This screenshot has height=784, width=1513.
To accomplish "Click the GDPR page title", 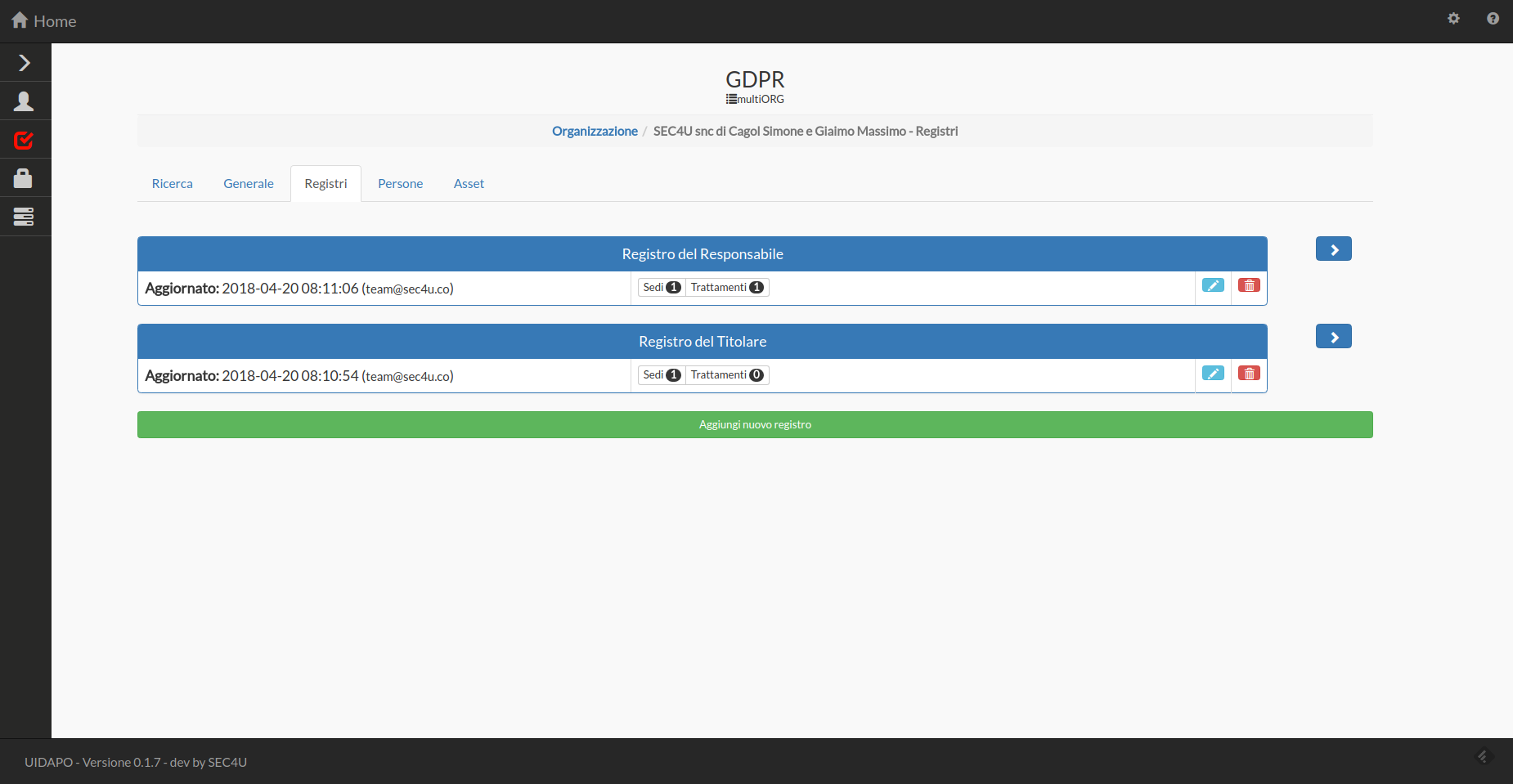I will coord(755,79).
